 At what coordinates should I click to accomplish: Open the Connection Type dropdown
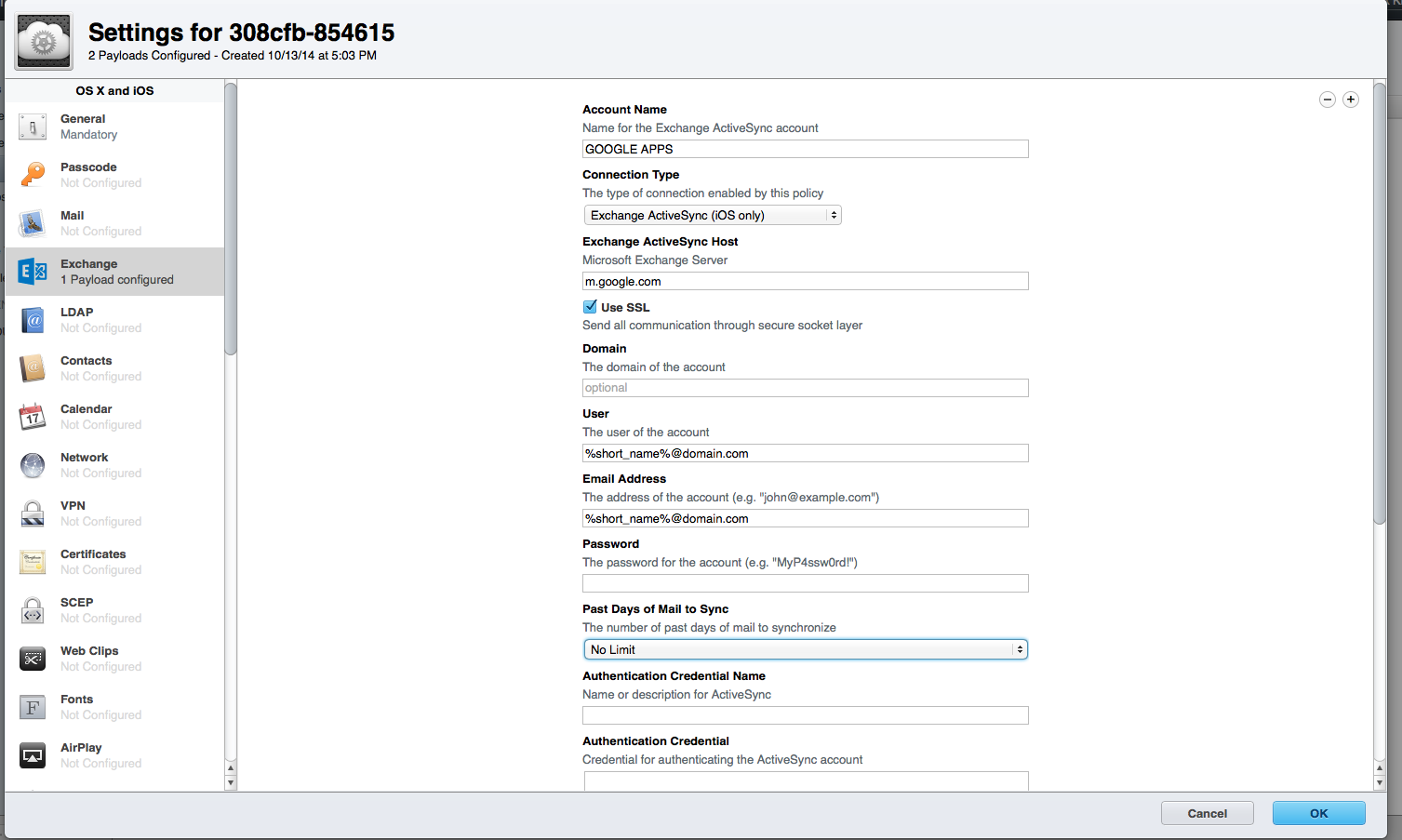[713, 215]
